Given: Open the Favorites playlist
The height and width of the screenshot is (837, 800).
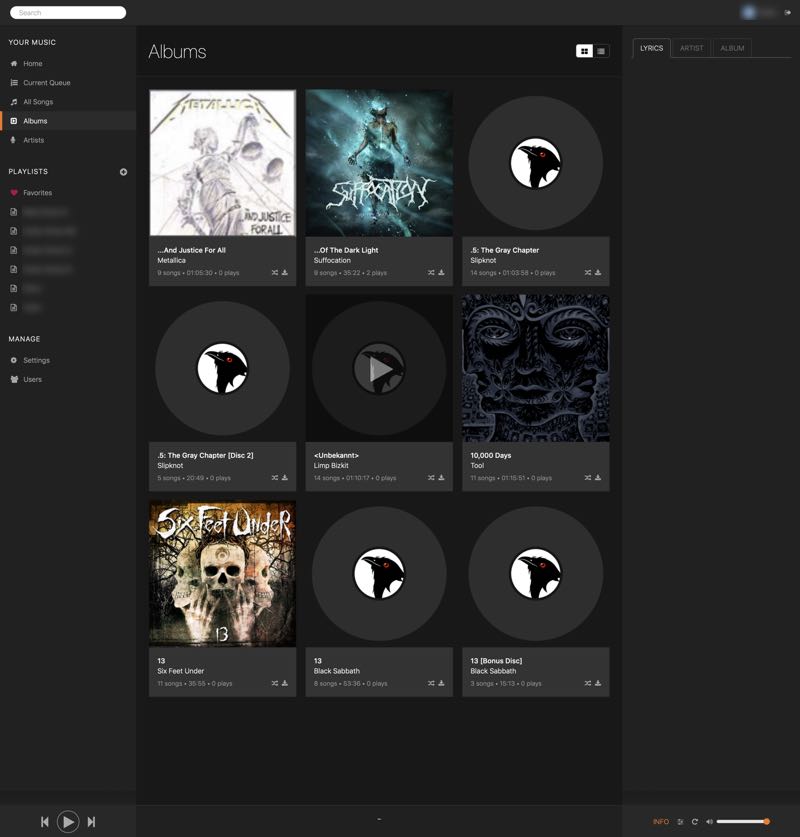Looking at the screenshot, I should point(37,193).
